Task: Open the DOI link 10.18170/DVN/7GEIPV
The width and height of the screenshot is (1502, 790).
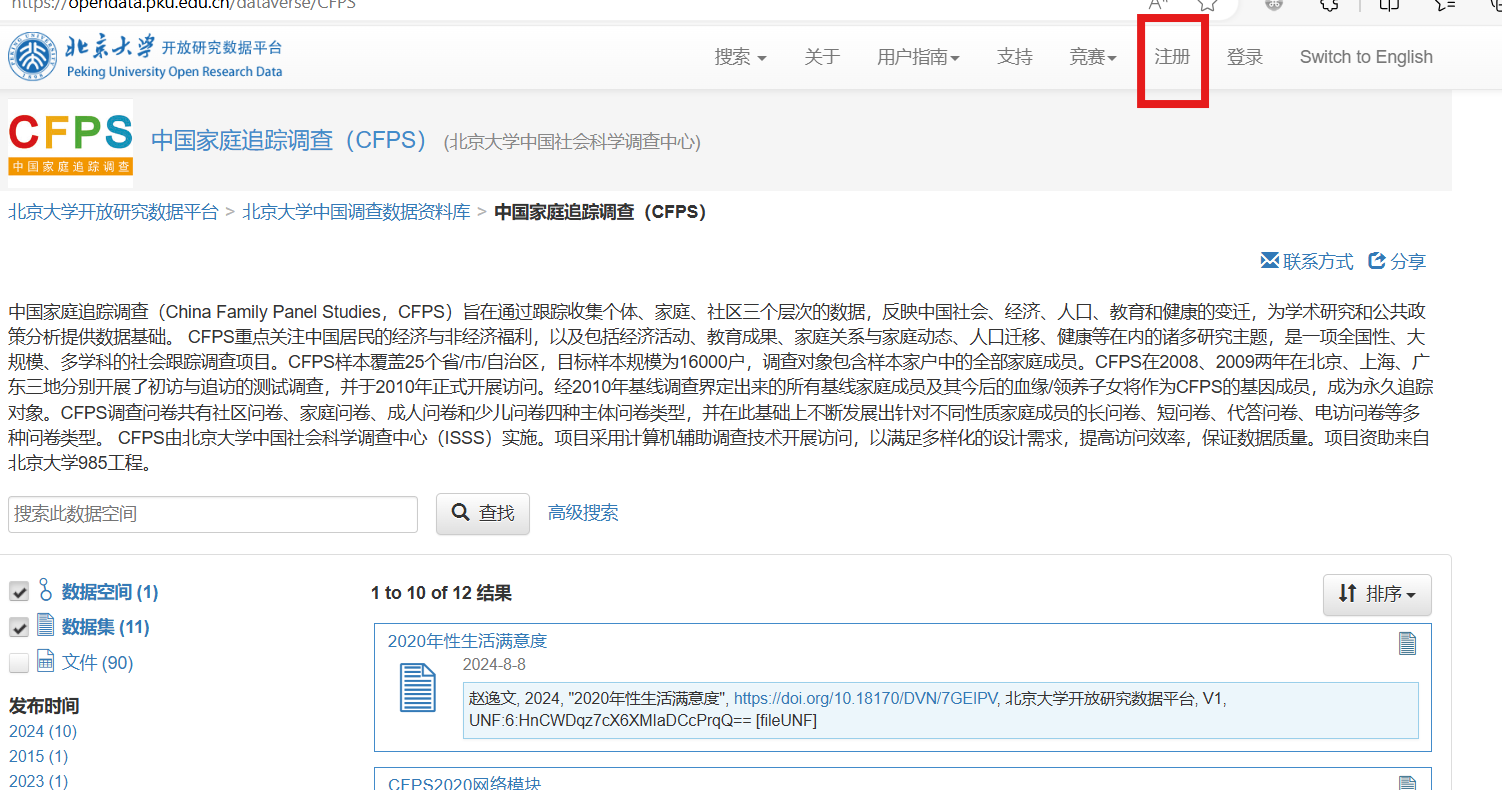Action: 866,699
